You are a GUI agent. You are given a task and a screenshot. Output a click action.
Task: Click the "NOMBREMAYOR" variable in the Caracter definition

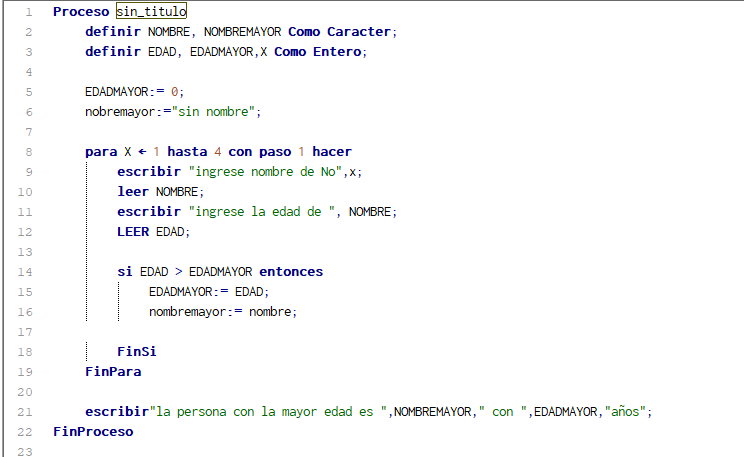[x=242, y=31]
